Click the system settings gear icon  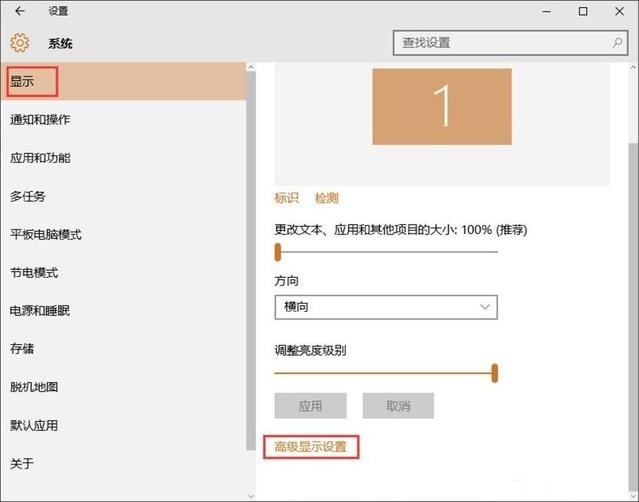[x=19, y=43]
